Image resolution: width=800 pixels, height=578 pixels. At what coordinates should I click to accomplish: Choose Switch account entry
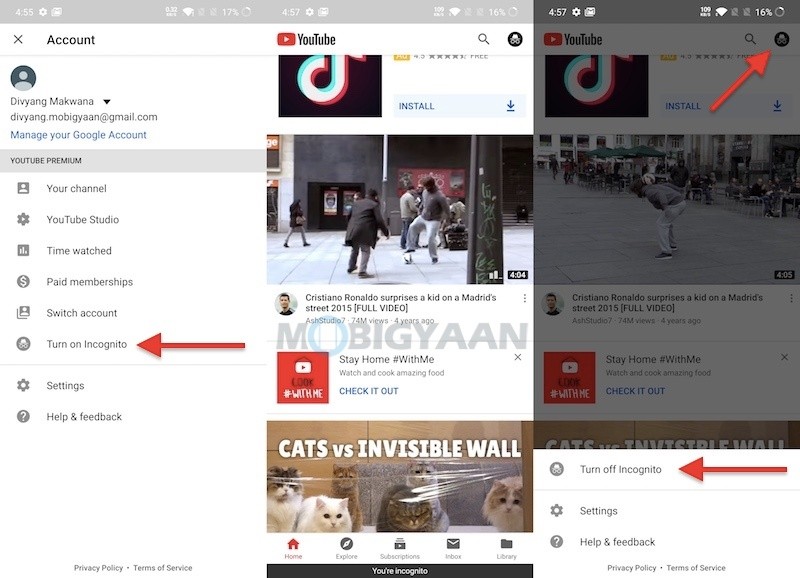pyautogui.click(x=82, y=313)
